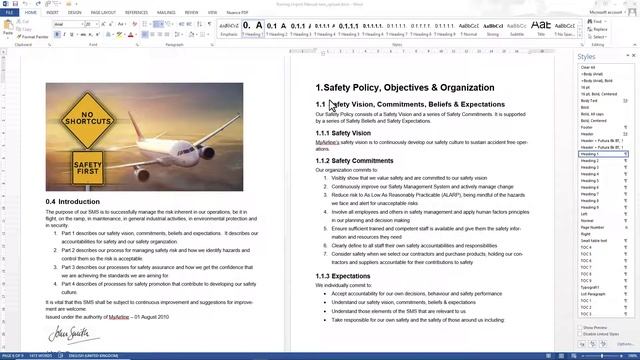640x360 pixels.
Task: Click the Align Right icon
Action: [160, 35]
